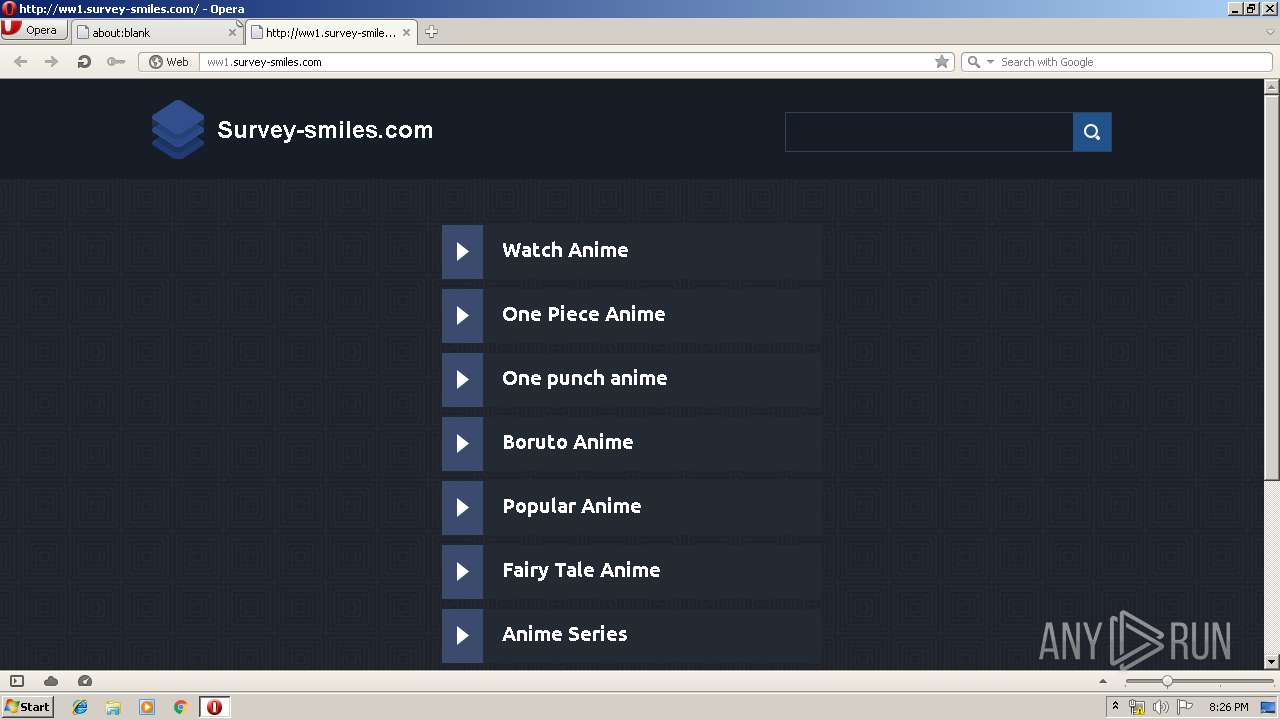The width and height of the screenshot is (1280, 720).
Task: Click arrow icon beside One punch anime
Action: click(462, 379)
